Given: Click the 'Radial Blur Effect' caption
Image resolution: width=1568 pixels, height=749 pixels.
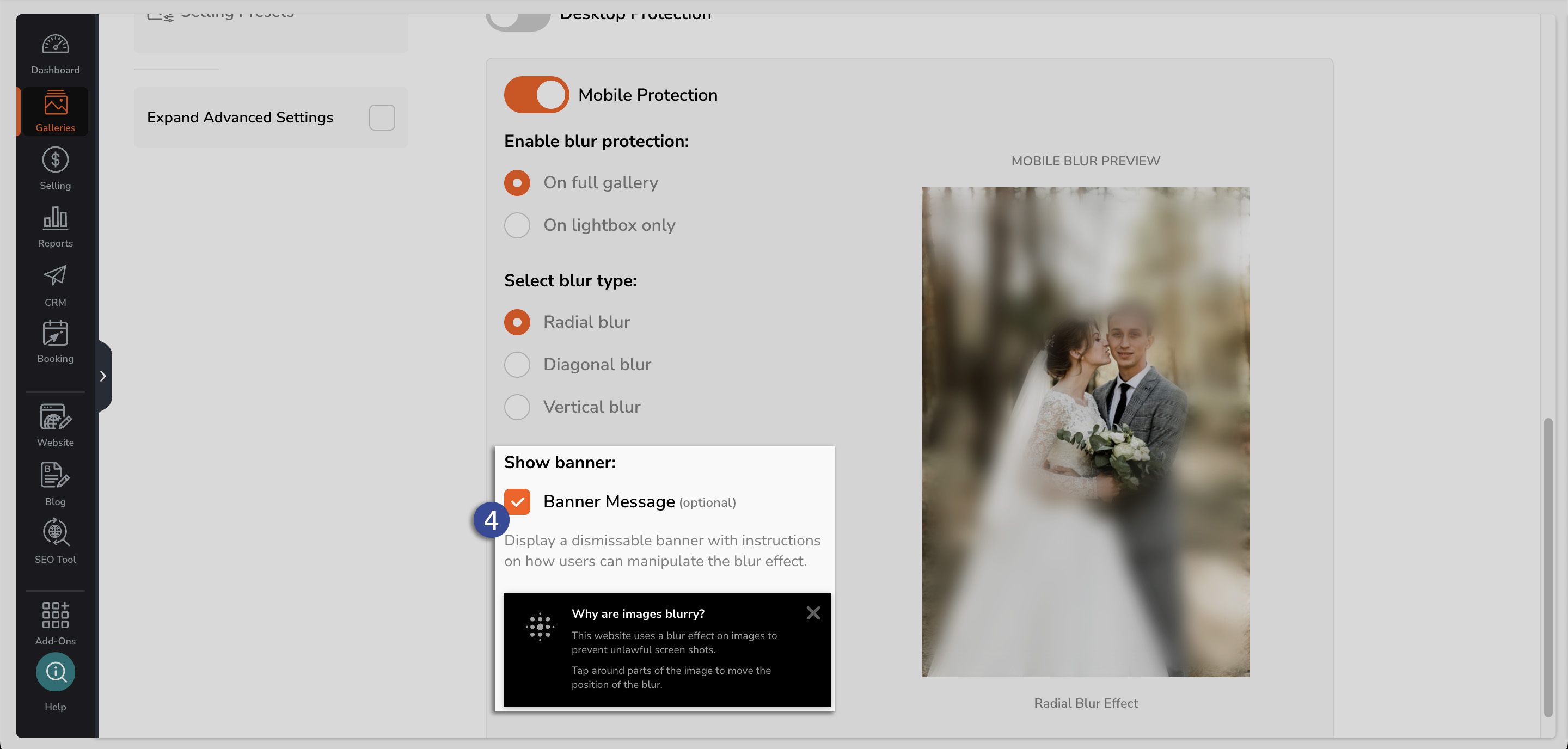Looking at the screenshot, I should (x=1085, y=703).
